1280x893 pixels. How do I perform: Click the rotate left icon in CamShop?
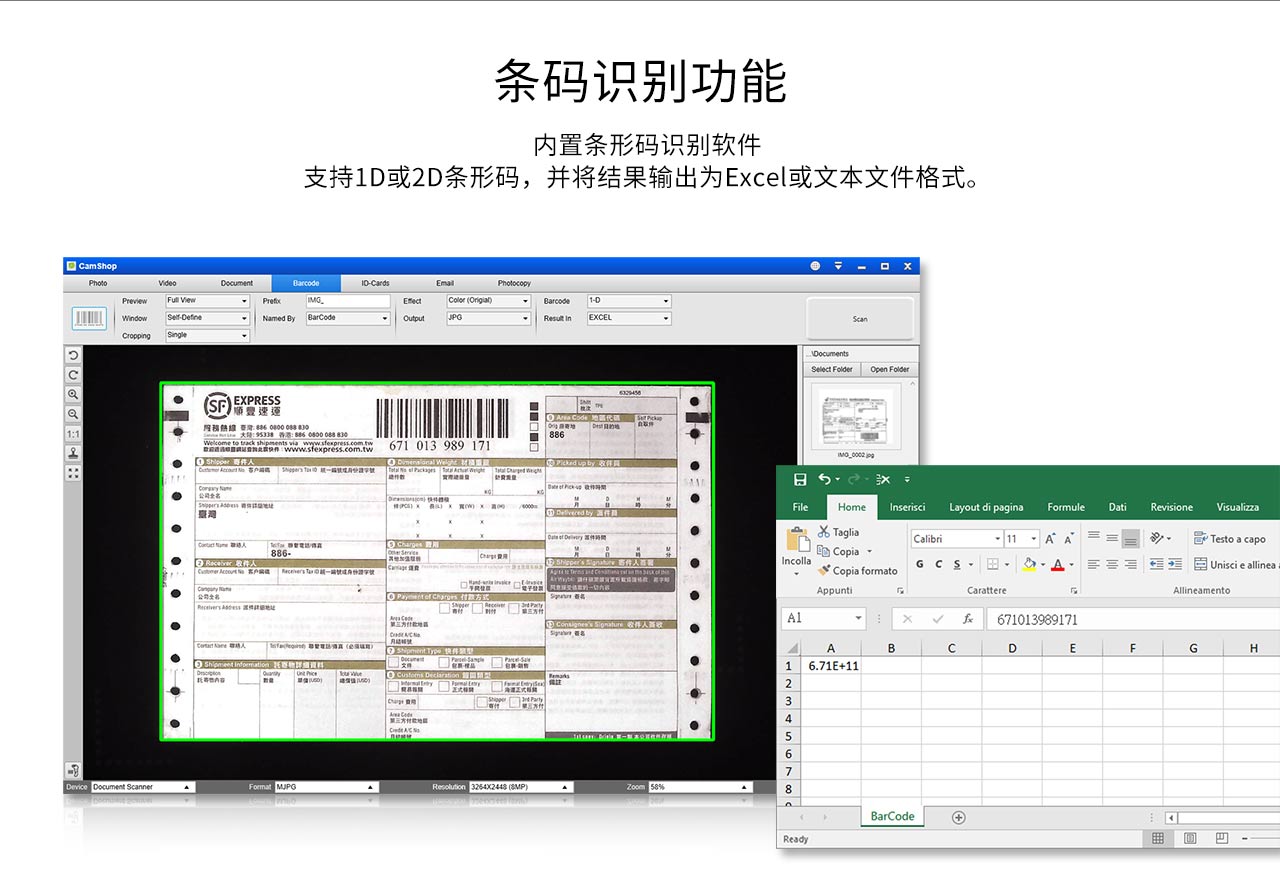[x=73, y=355]
